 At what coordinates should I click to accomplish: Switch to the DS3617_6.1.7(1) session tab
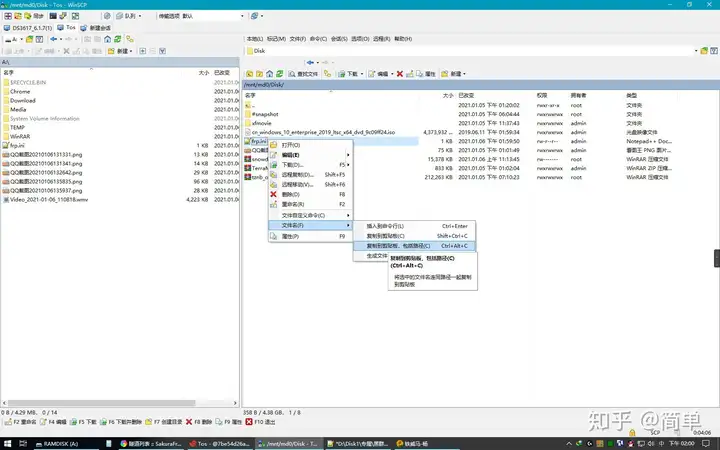28,28
